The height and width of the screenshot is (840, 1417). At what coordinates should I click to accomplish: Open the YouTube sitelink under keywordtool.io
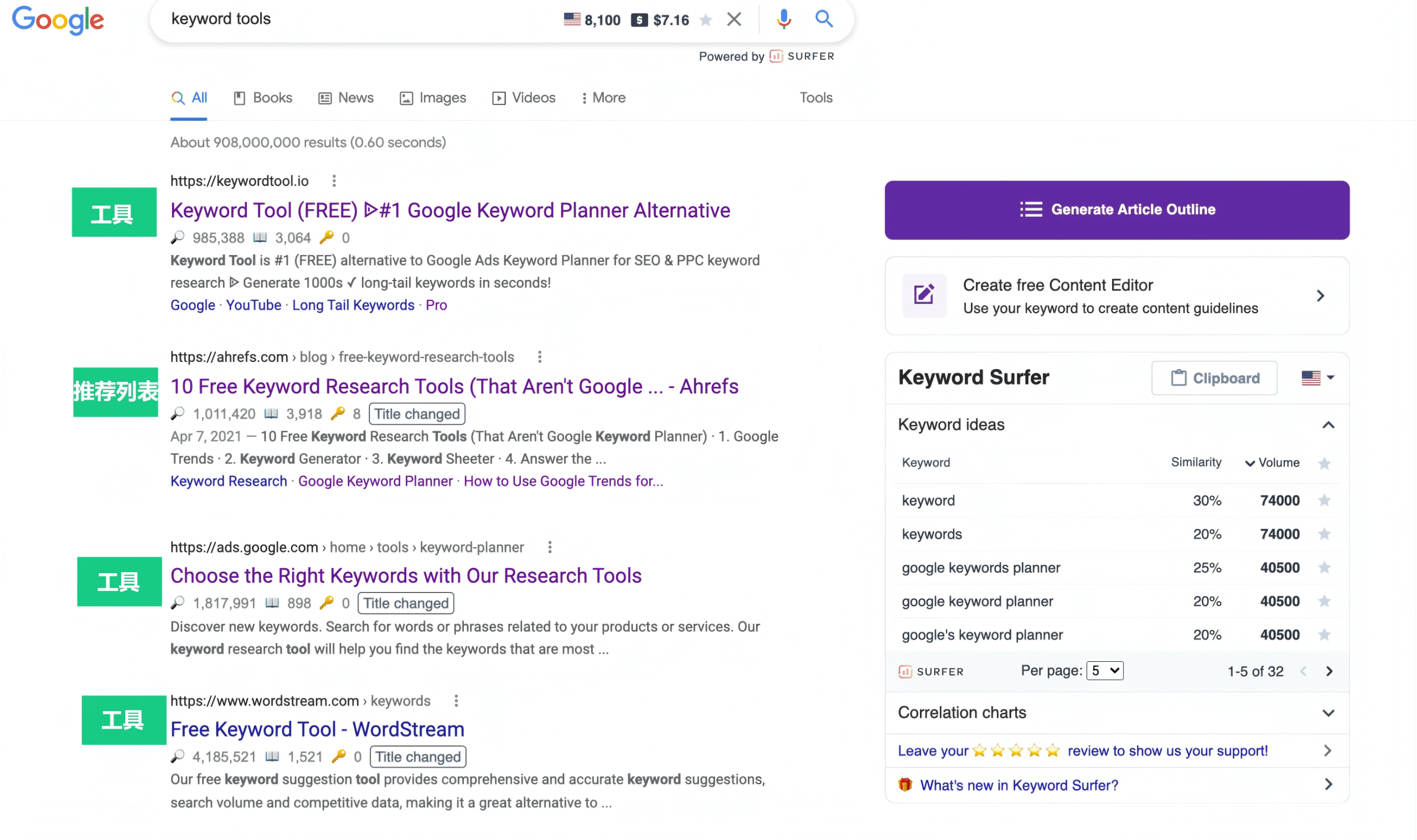click(254, 305)
